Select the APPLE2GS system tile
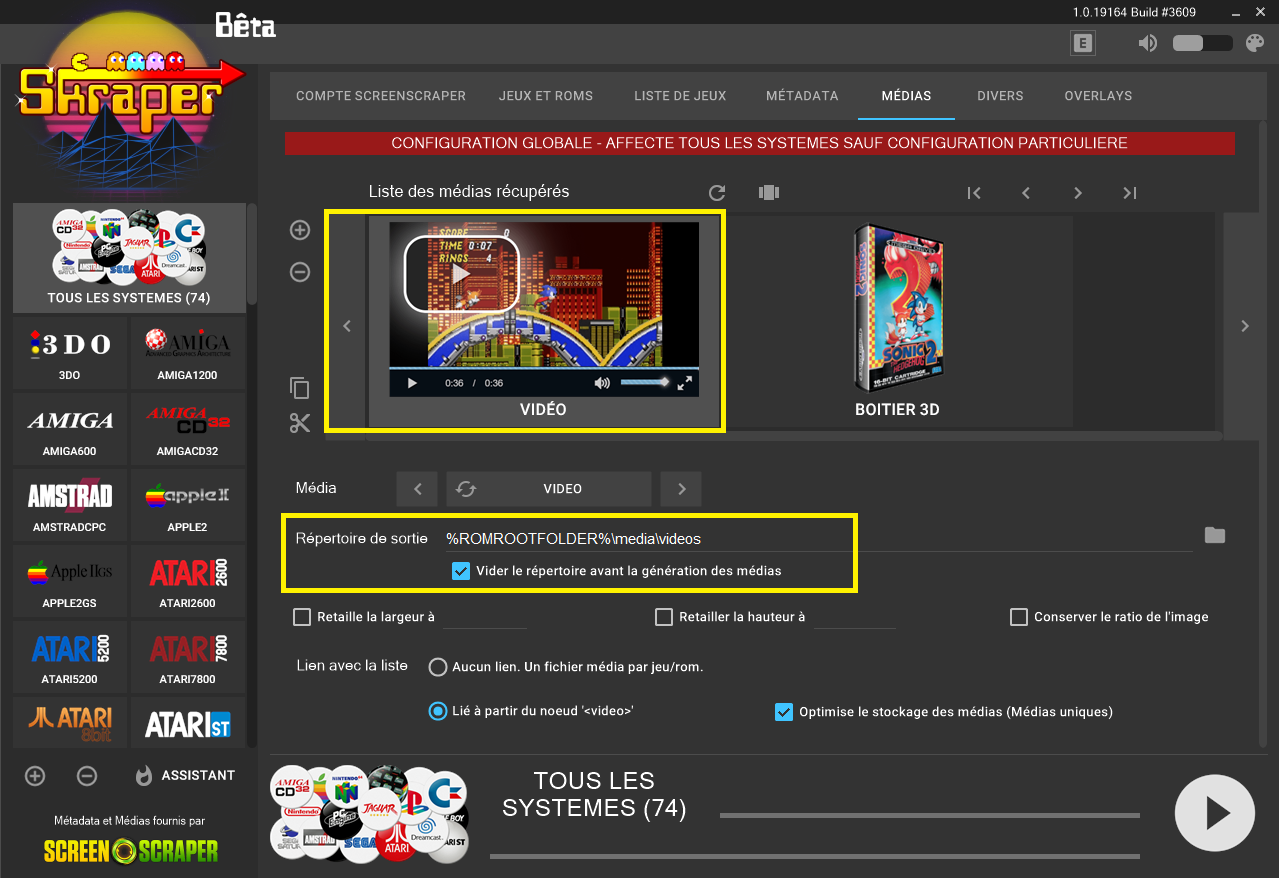This screenshot has width=1279, height=878. tap(70, 581)
